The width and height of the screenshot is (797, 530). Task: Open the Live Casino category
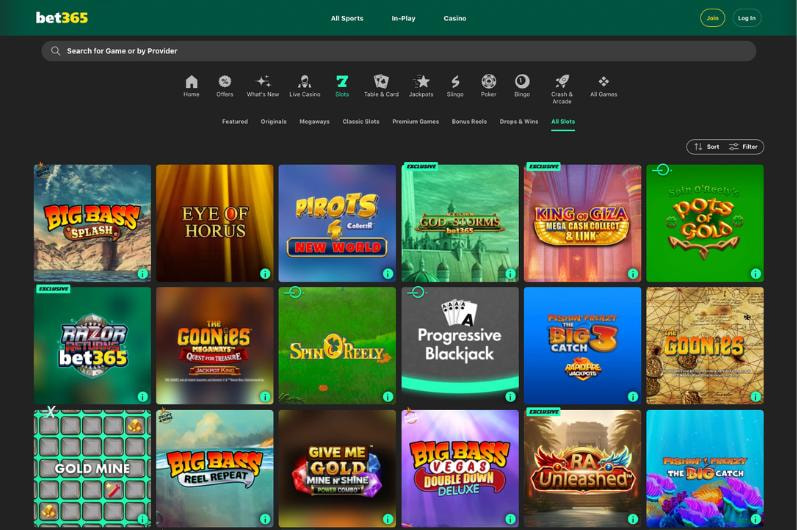pos(304,85)
